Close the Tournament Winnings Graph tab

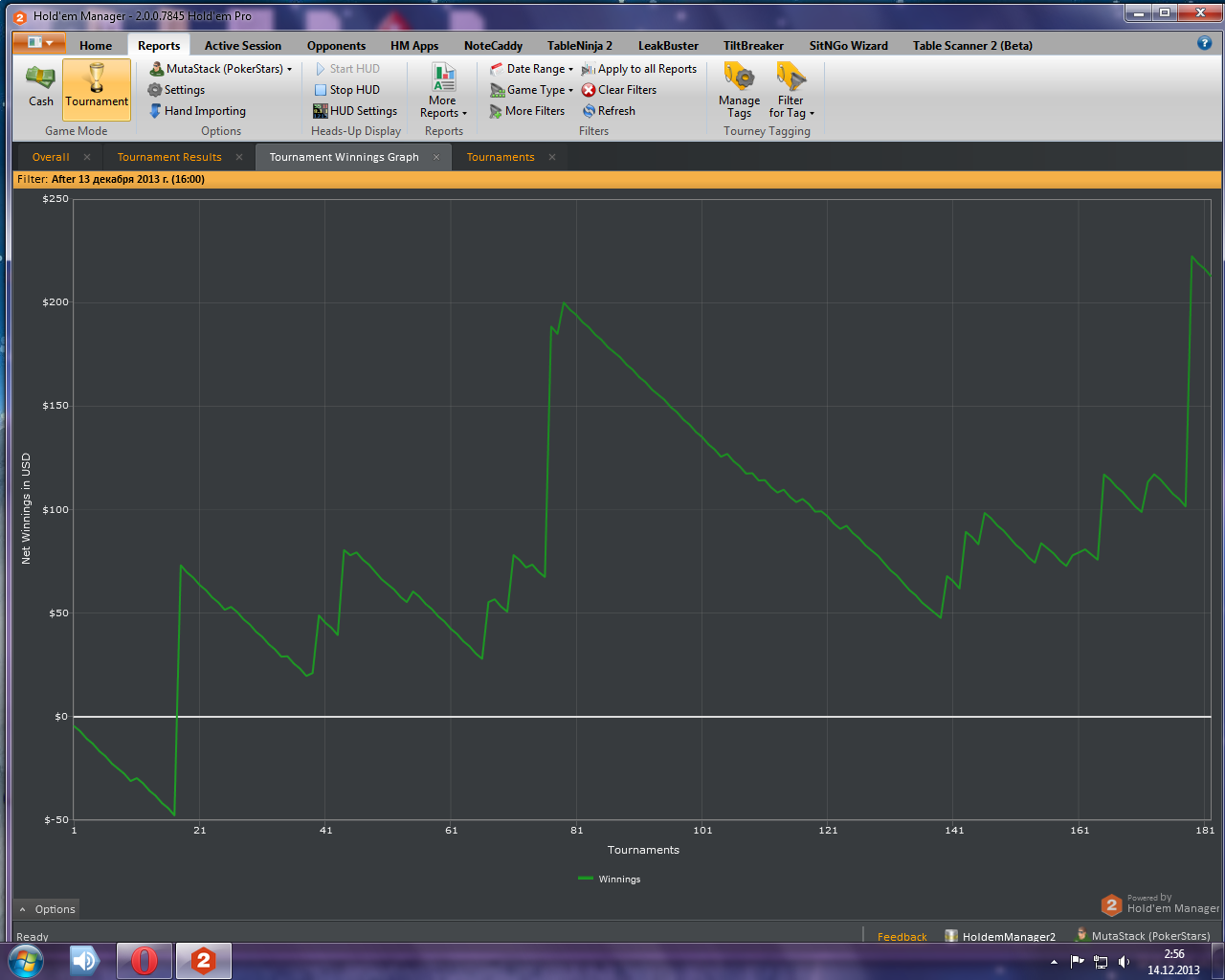(x=436, y=157)
